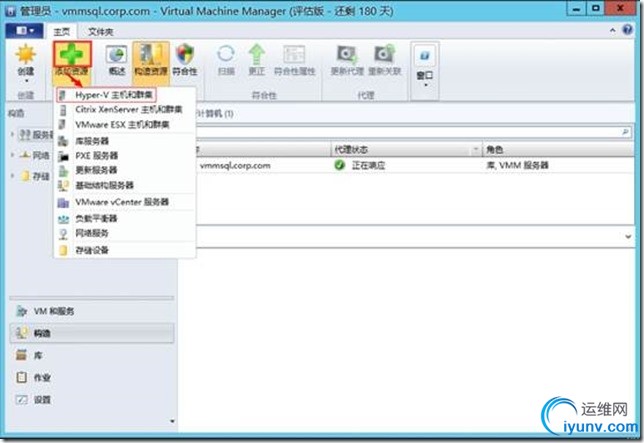Open the 作业 workspace
The image size is (644, 443).
92,377
